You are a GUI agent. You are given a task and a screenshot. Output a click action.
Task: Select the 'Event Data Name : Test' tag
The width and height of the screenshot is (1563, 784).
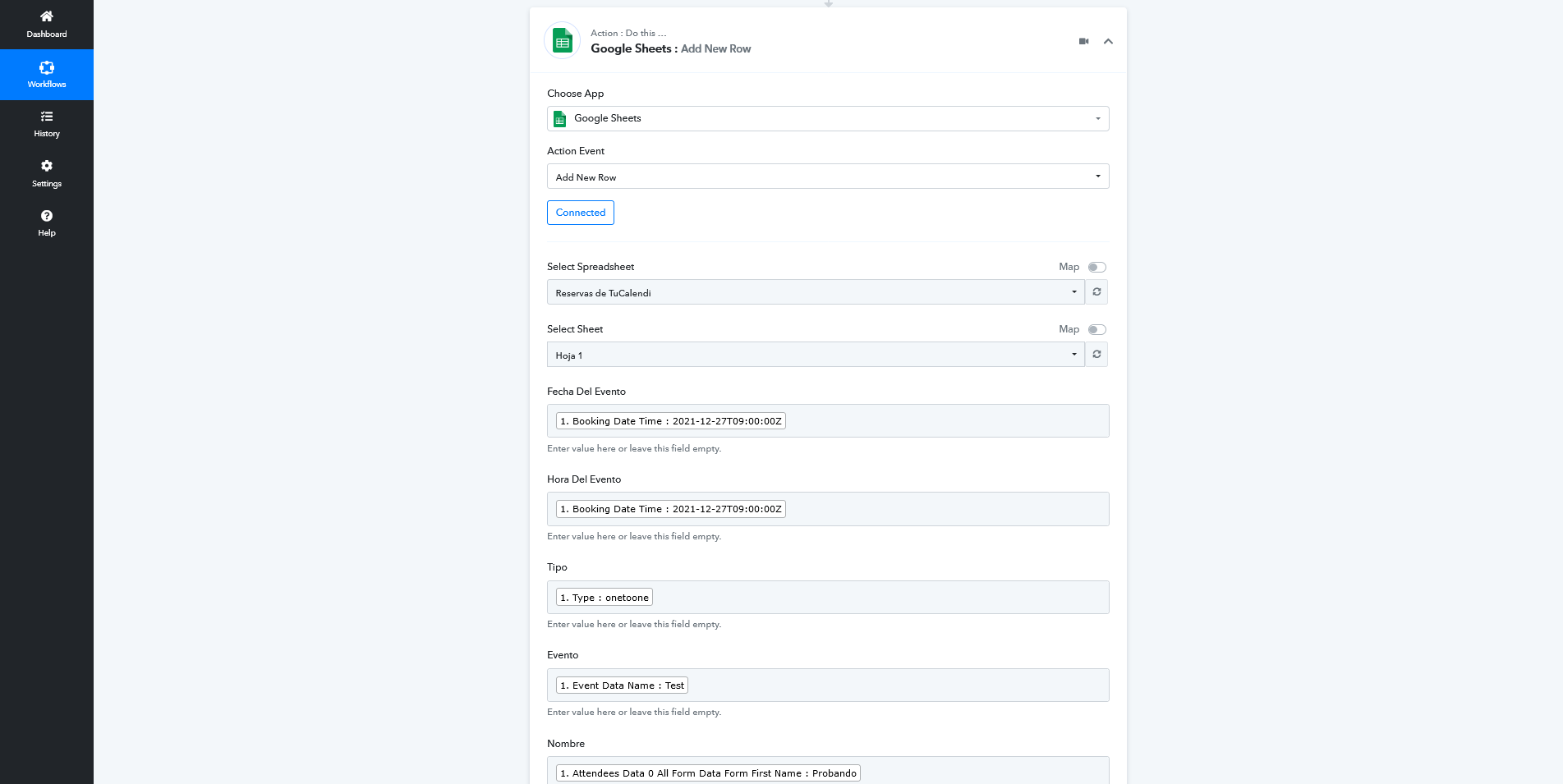(622, 685)
